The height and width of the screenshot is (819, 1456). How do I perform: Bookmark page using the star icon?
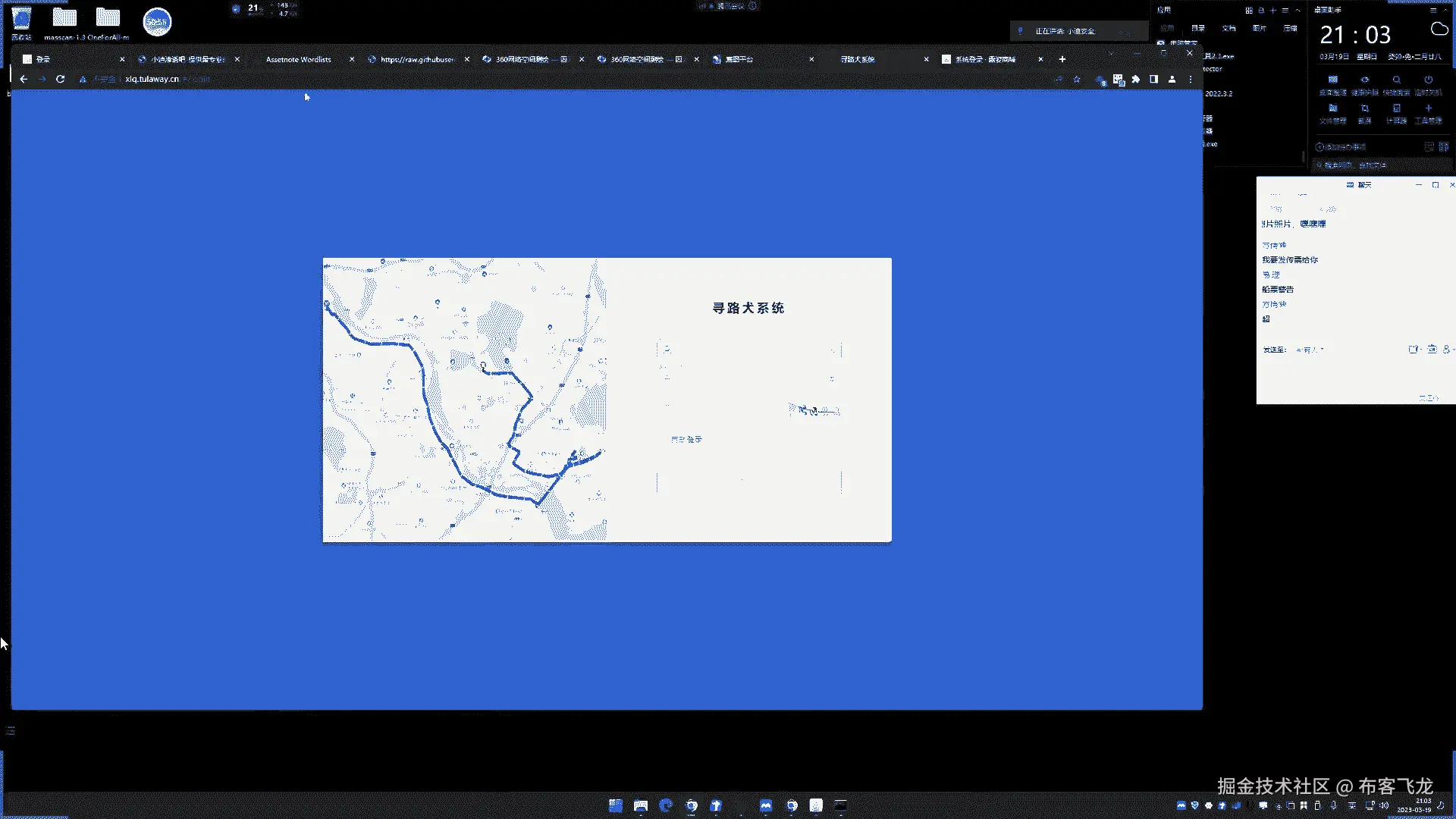(1077, 79)
